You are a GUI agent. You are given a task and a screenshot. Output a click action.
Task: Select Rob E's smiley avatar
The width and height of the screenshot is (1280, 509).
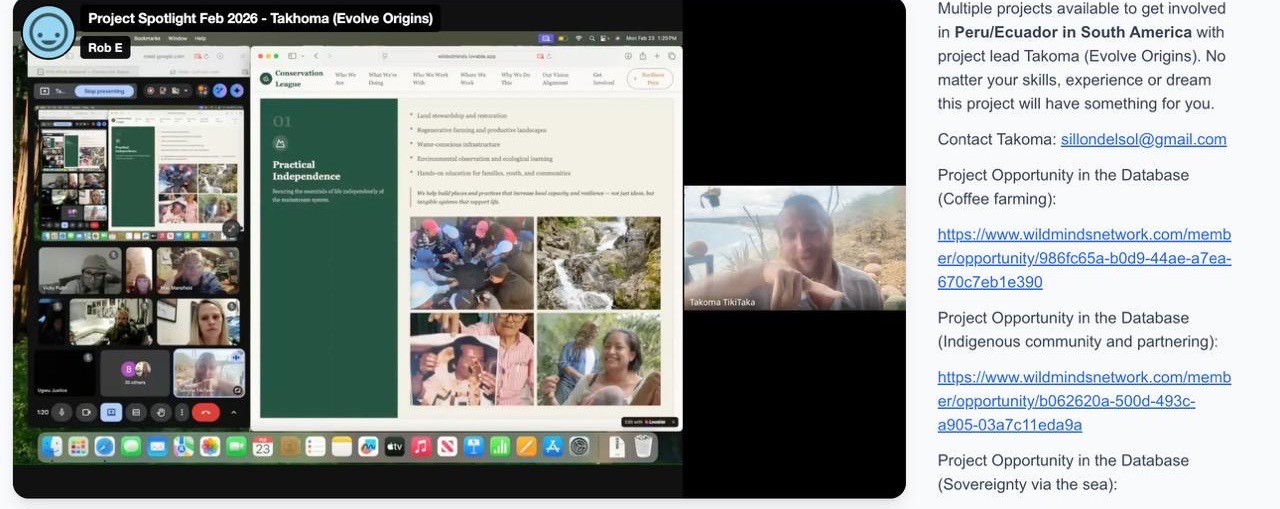(48, 32)
